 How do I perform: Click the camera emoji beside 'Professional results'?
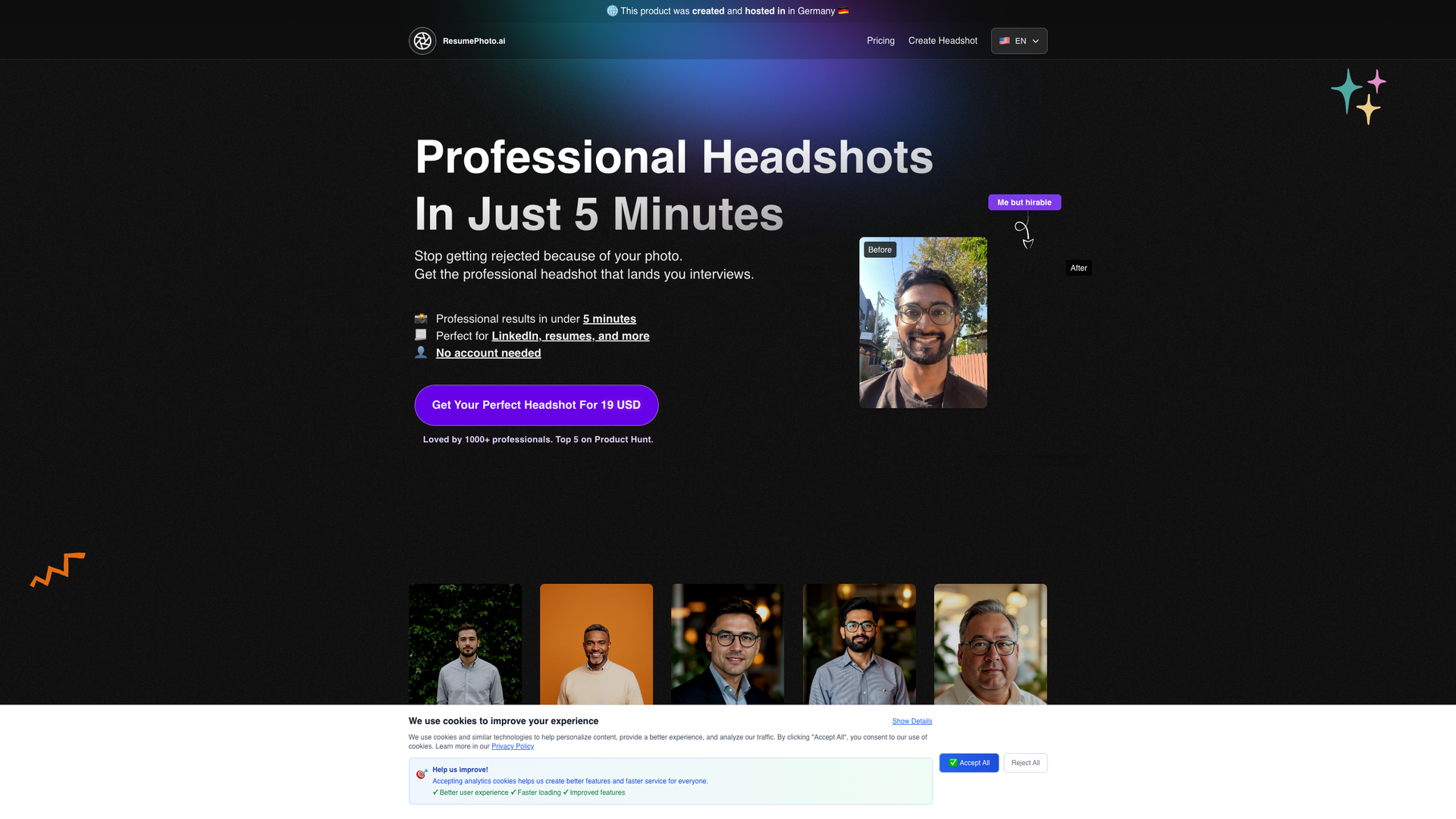pos(421,318)
